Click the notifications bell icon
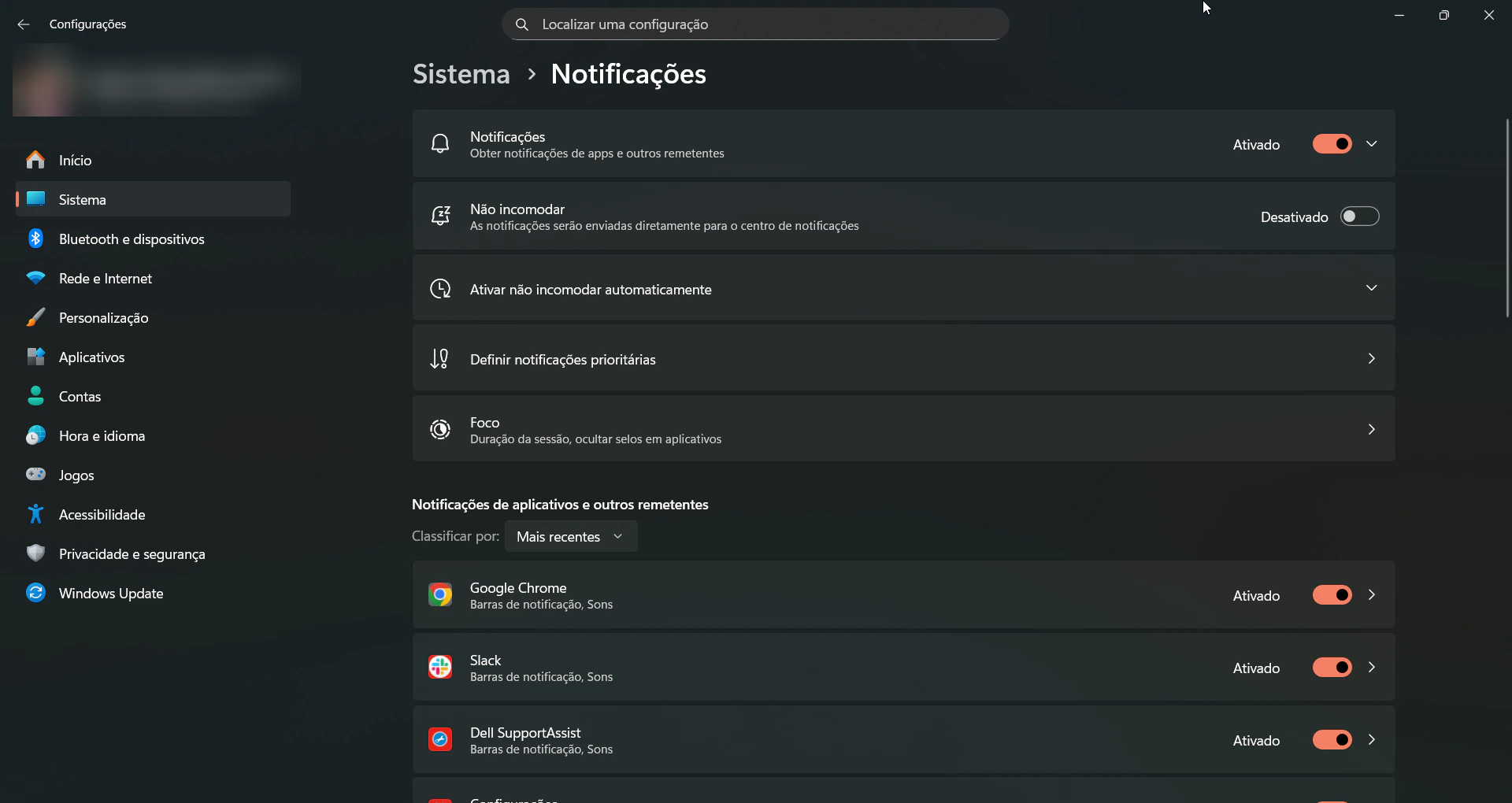This screenshot has width=1512, height=803. tap(440, 143)
